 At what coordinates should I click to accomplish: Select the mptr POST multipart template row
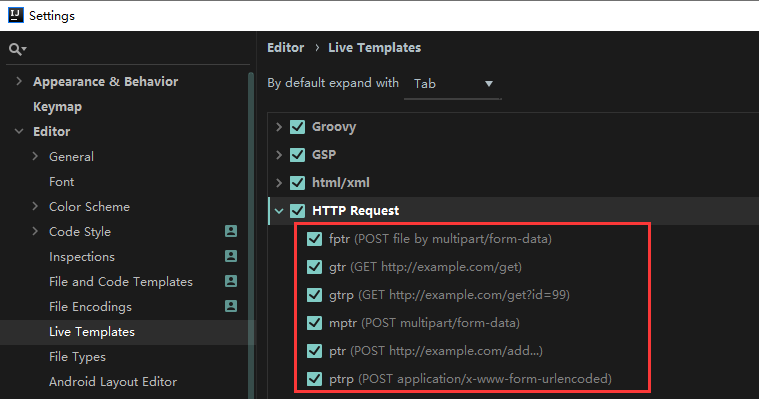click(424, 322)
